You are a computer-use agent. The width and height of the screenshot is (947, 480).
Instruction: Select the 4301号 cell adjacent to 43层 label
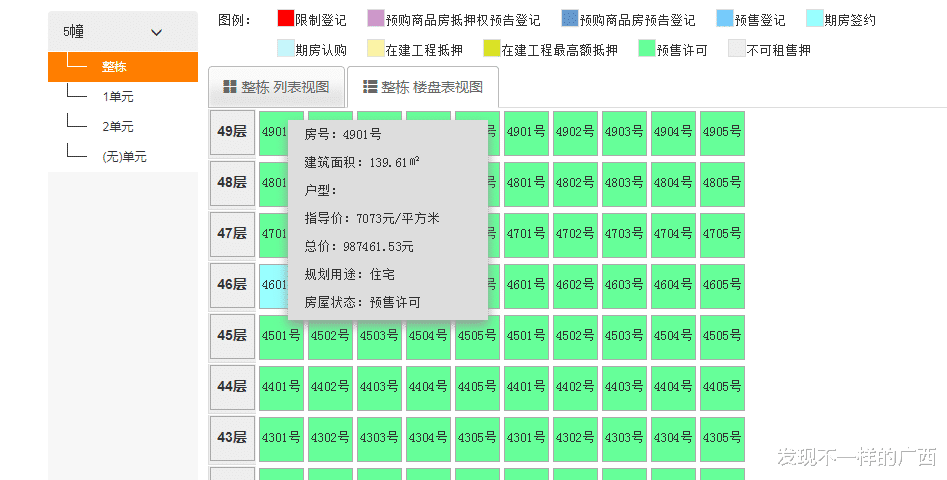(281, 439)
